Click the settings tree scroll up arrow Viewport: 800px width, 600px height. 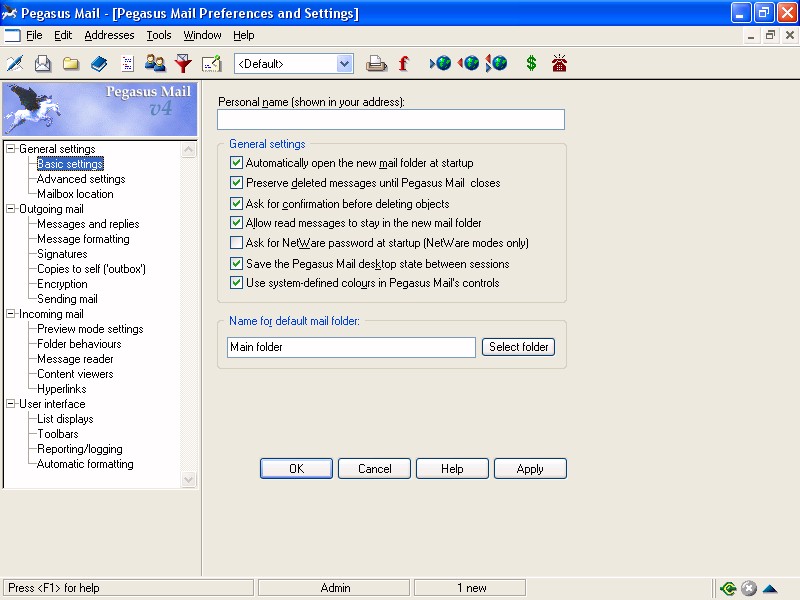click(189, 150)
